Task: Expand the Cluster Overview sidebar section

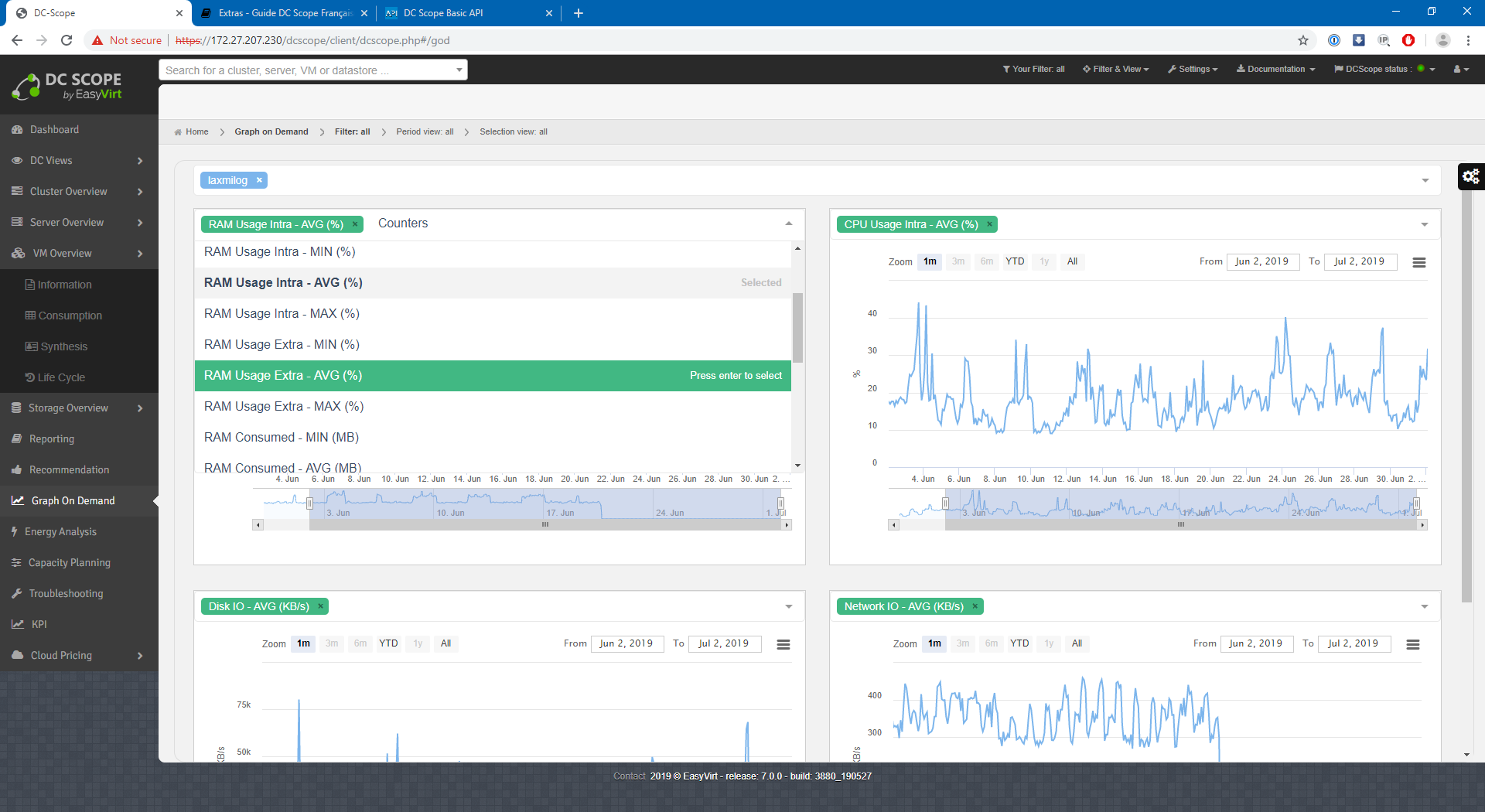Action: coord(79,192)
